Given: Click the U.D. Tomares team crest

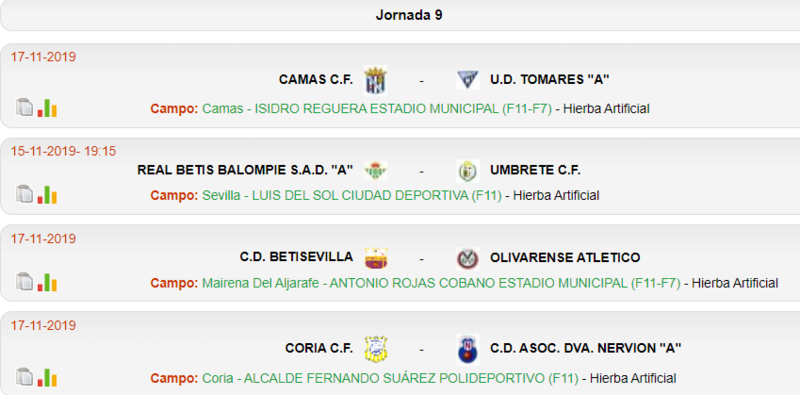Looking at the screenshot, I should (x=467, y=80).
